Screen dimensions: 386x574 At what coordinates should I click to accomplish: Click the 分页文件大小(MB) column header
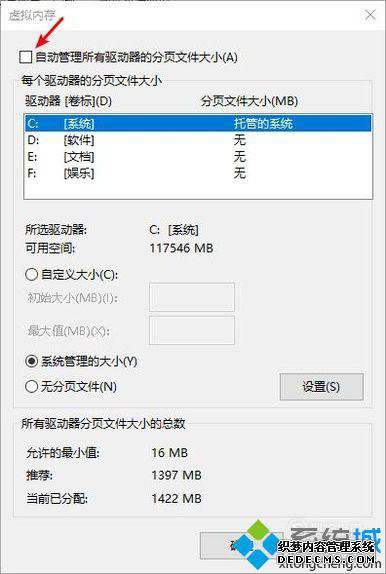click(x=249, y=101)
